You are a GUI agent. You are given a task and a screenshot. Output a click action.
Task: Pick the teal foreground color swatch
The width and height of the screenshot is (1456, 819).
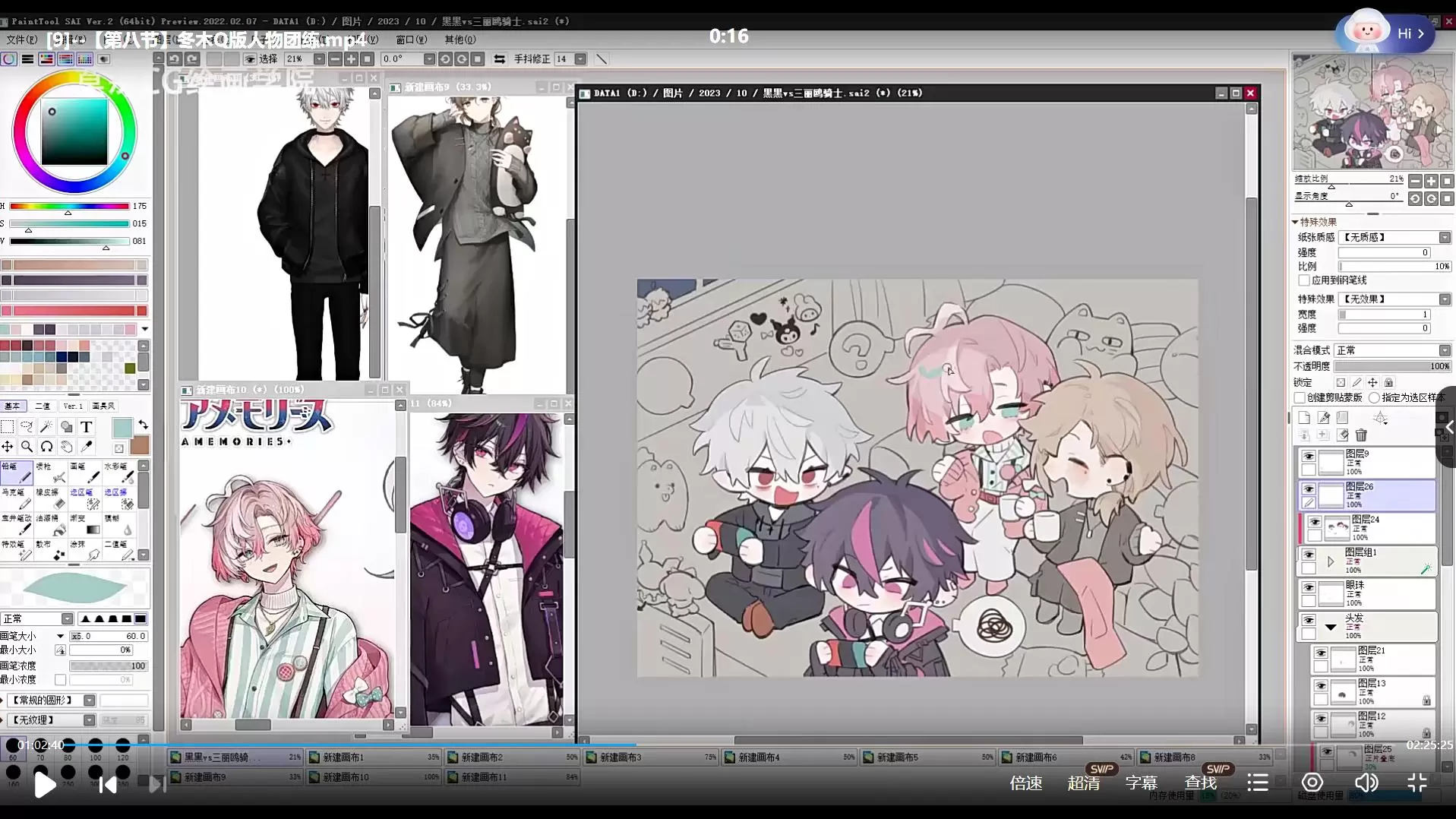pos(122,428)
